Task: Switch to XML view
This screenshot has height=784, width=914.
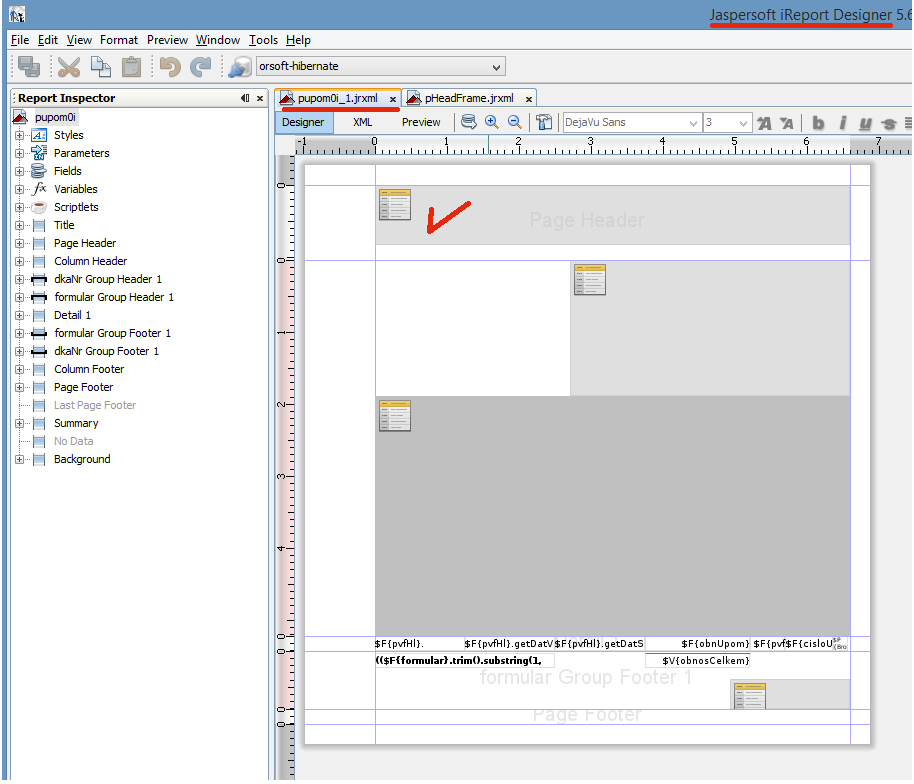Action: coord(363,122)
